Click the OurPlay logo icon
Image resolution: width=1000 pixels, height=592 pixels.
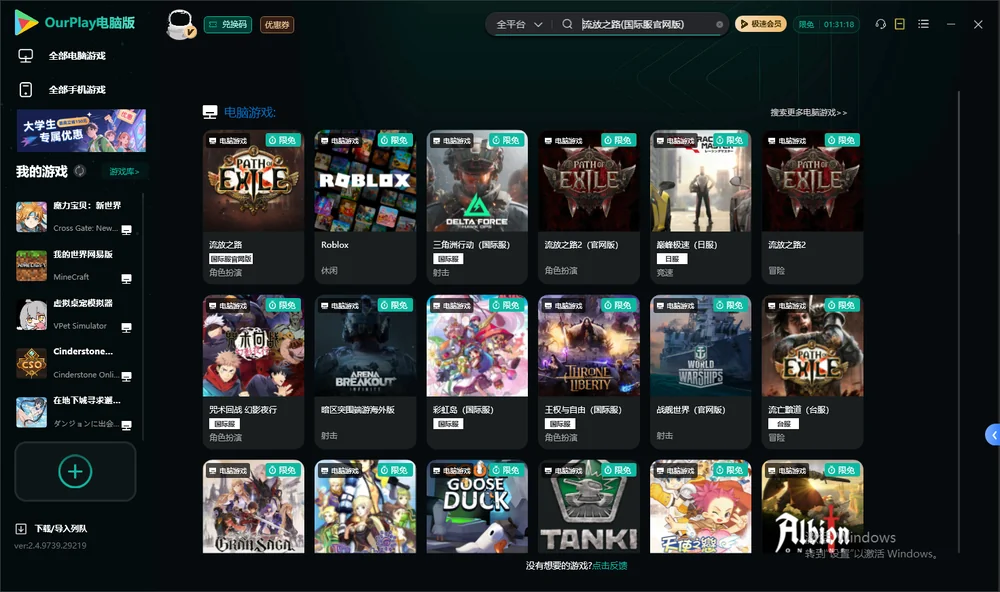tap(26, 22)
